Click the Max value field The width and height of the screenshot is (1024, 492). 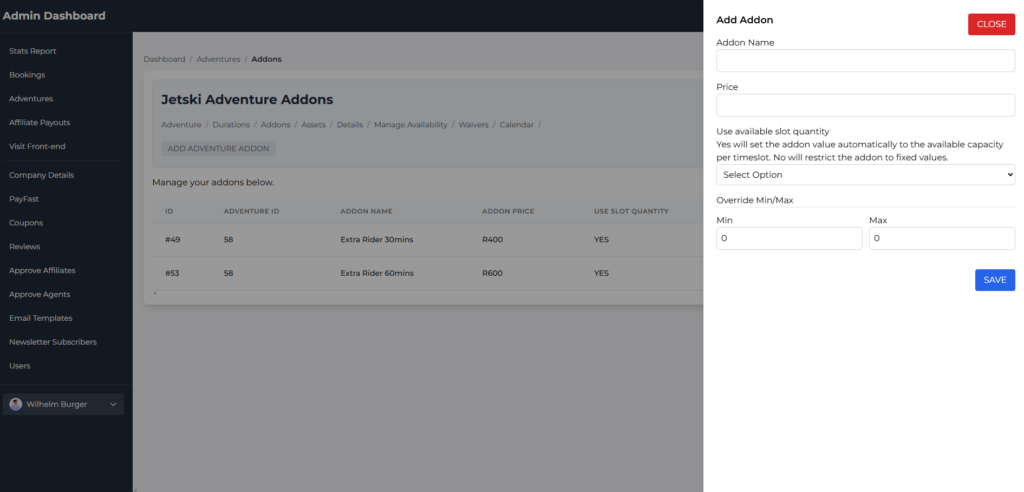click(x=942, y=238)
